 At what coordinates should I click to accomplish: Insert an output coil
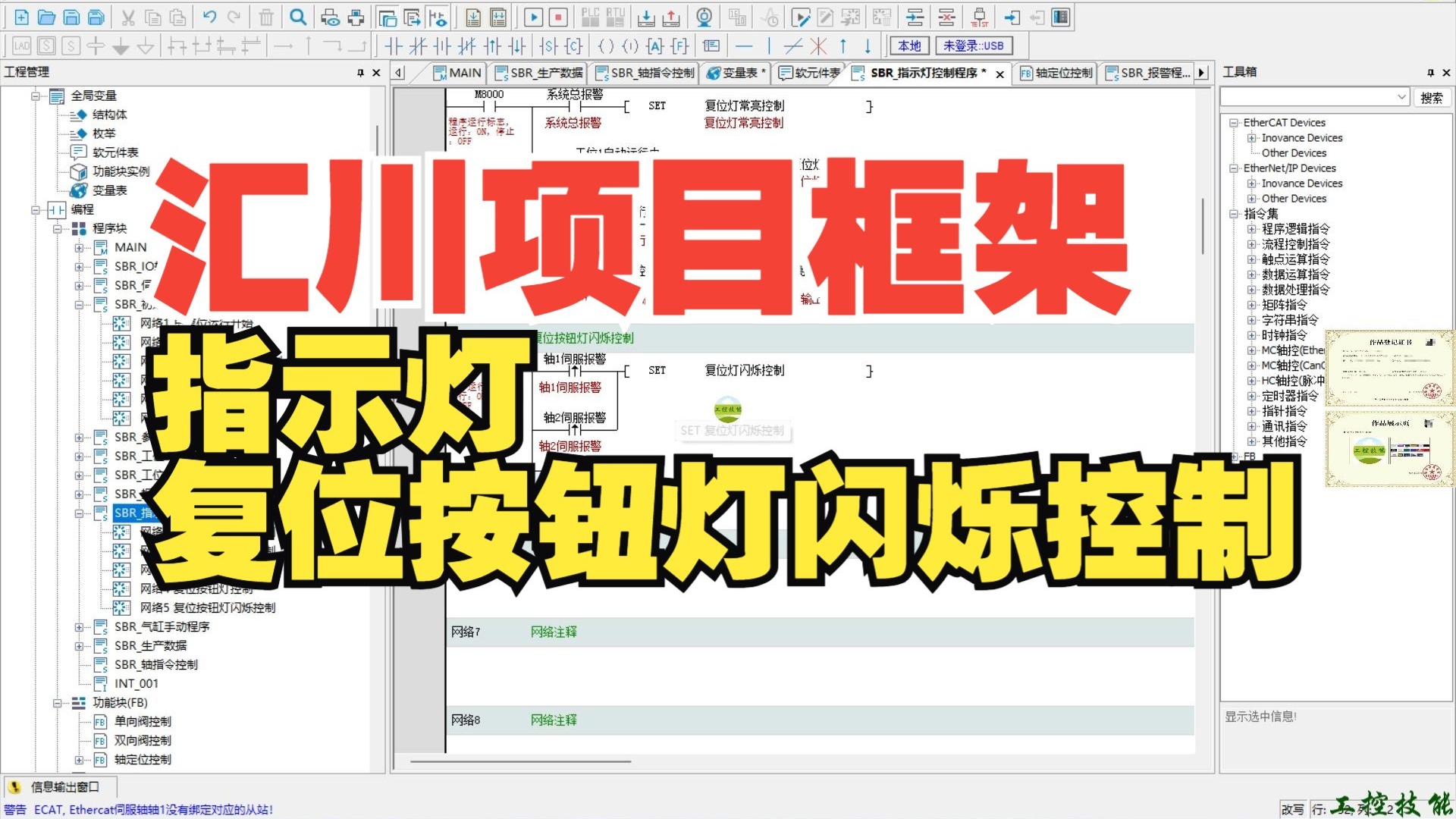606,46
